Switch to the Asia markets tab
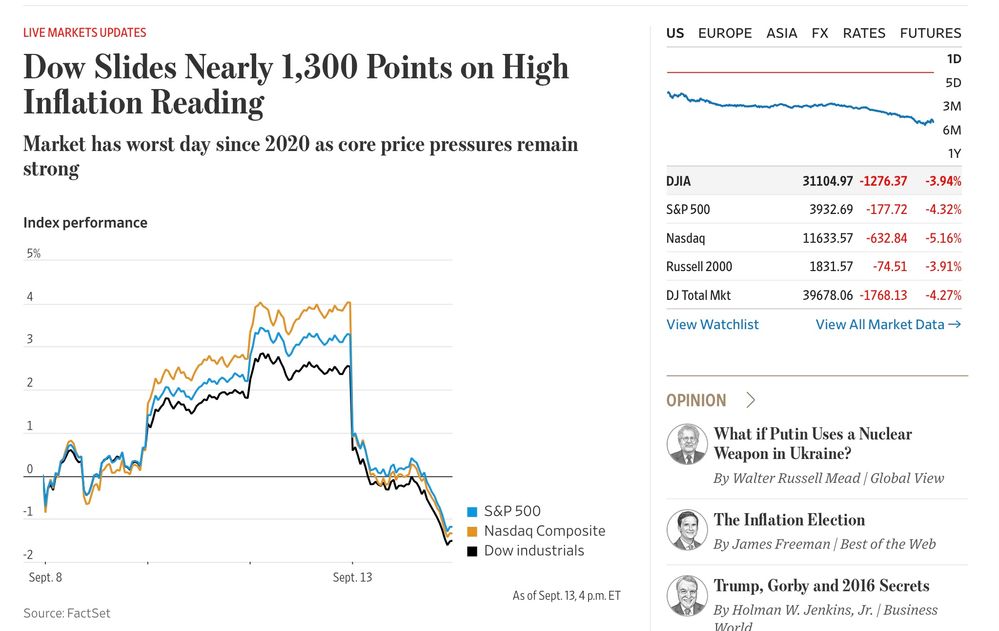Image resolution: width=999 pixels, height=631 pixels. (782, 33)
